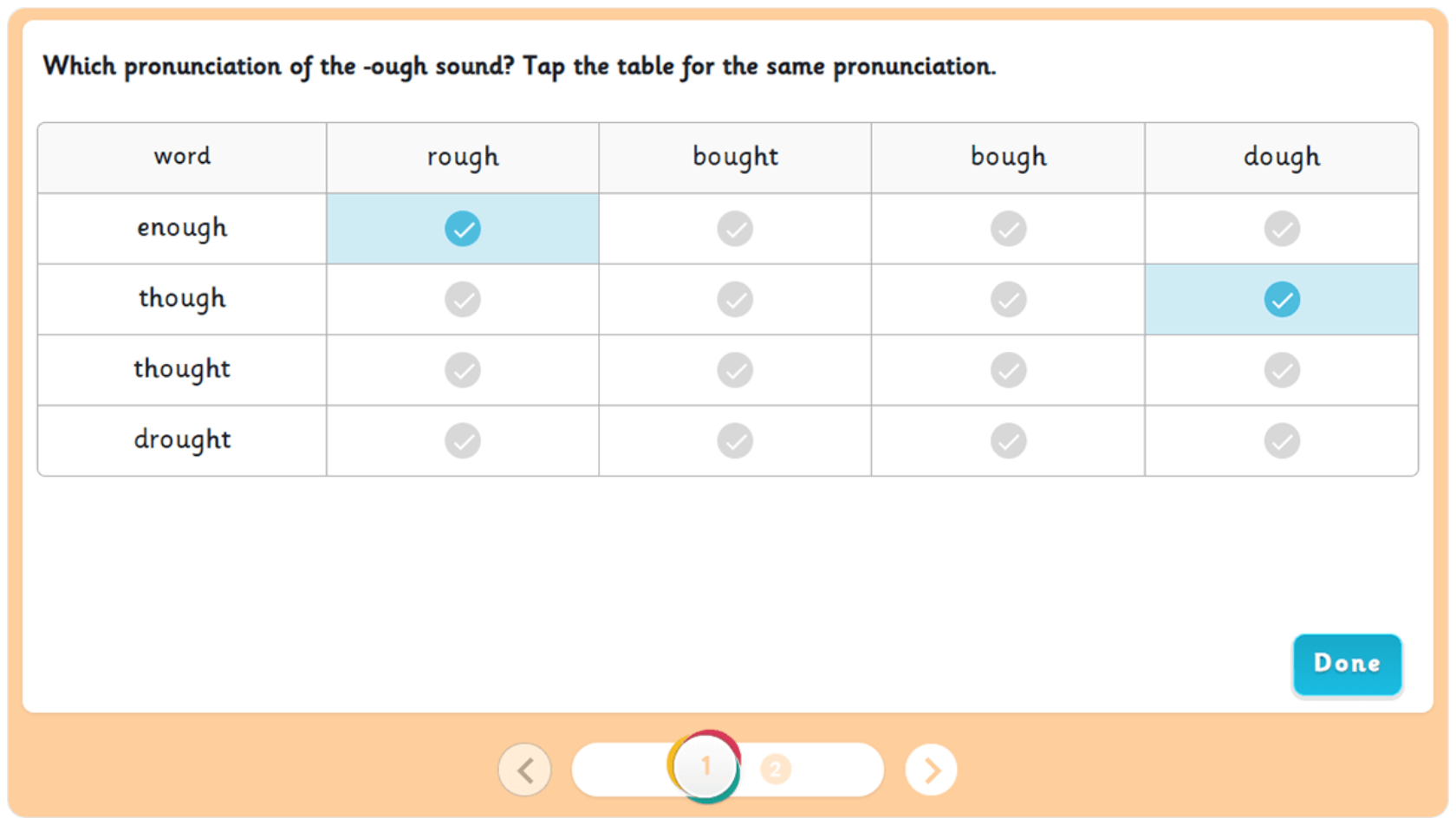The height and width of the screenshot is (825, 1456).
Task: Tick rough pronunciation for thought row
Action: [463, 370]
